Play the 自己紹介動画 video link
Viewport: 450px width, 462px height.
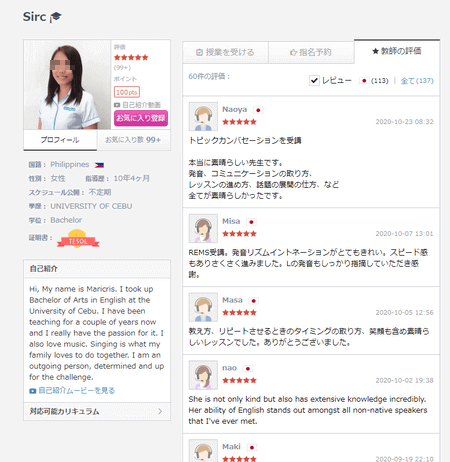[x=137, y=105]
